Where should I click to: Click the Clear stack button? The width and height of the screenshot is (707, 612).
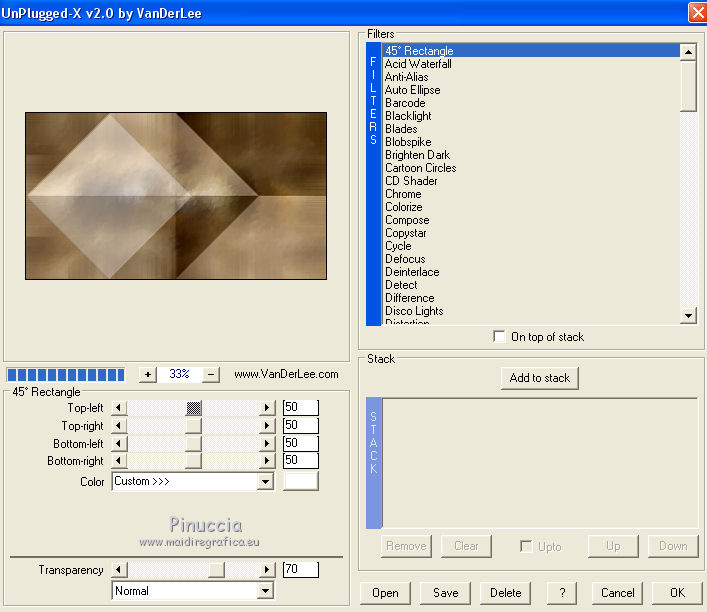pos(466,546)
